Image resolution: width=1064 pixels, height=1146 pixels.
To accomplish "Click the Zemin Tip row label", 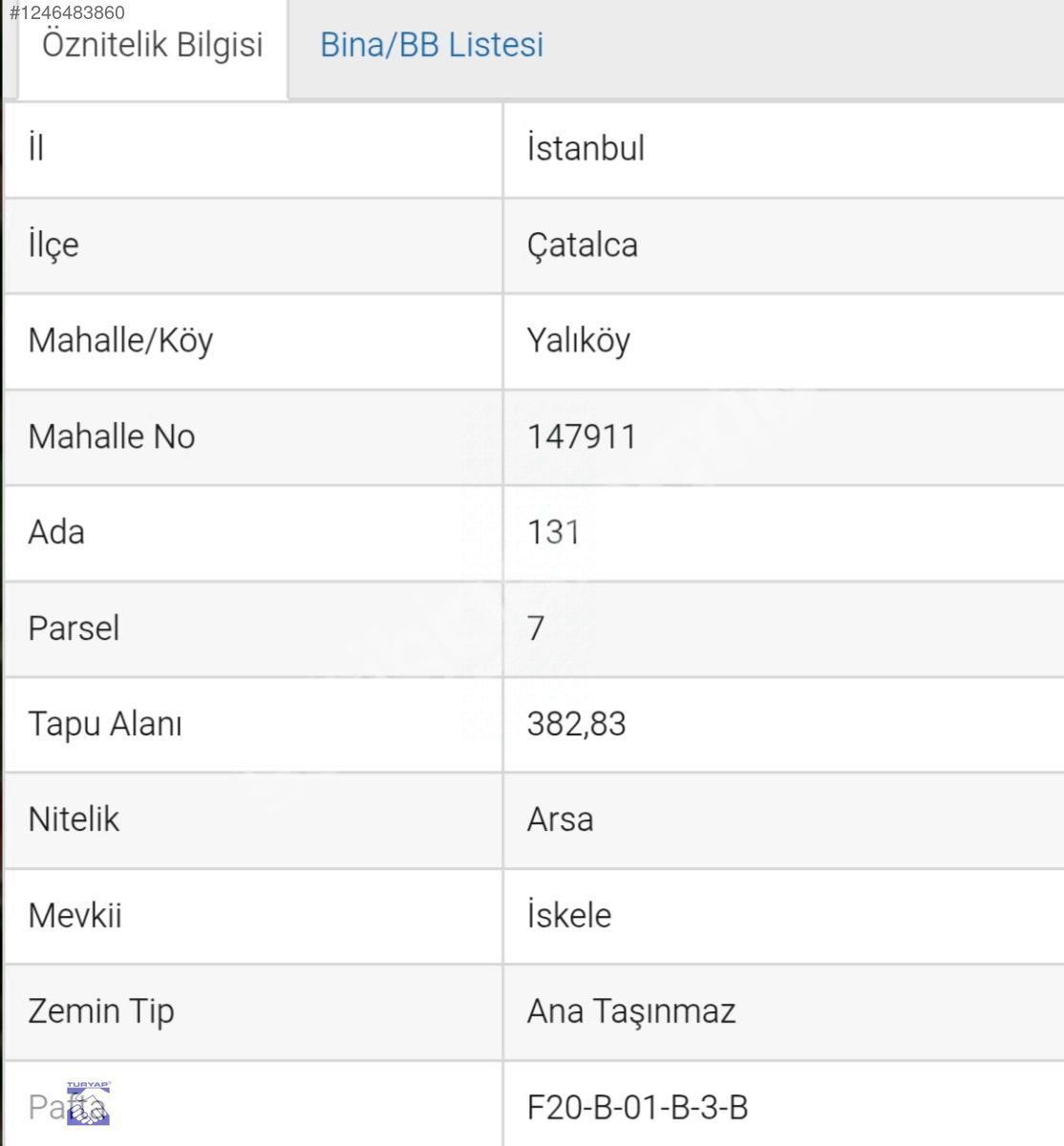I will click(101, 1010).
